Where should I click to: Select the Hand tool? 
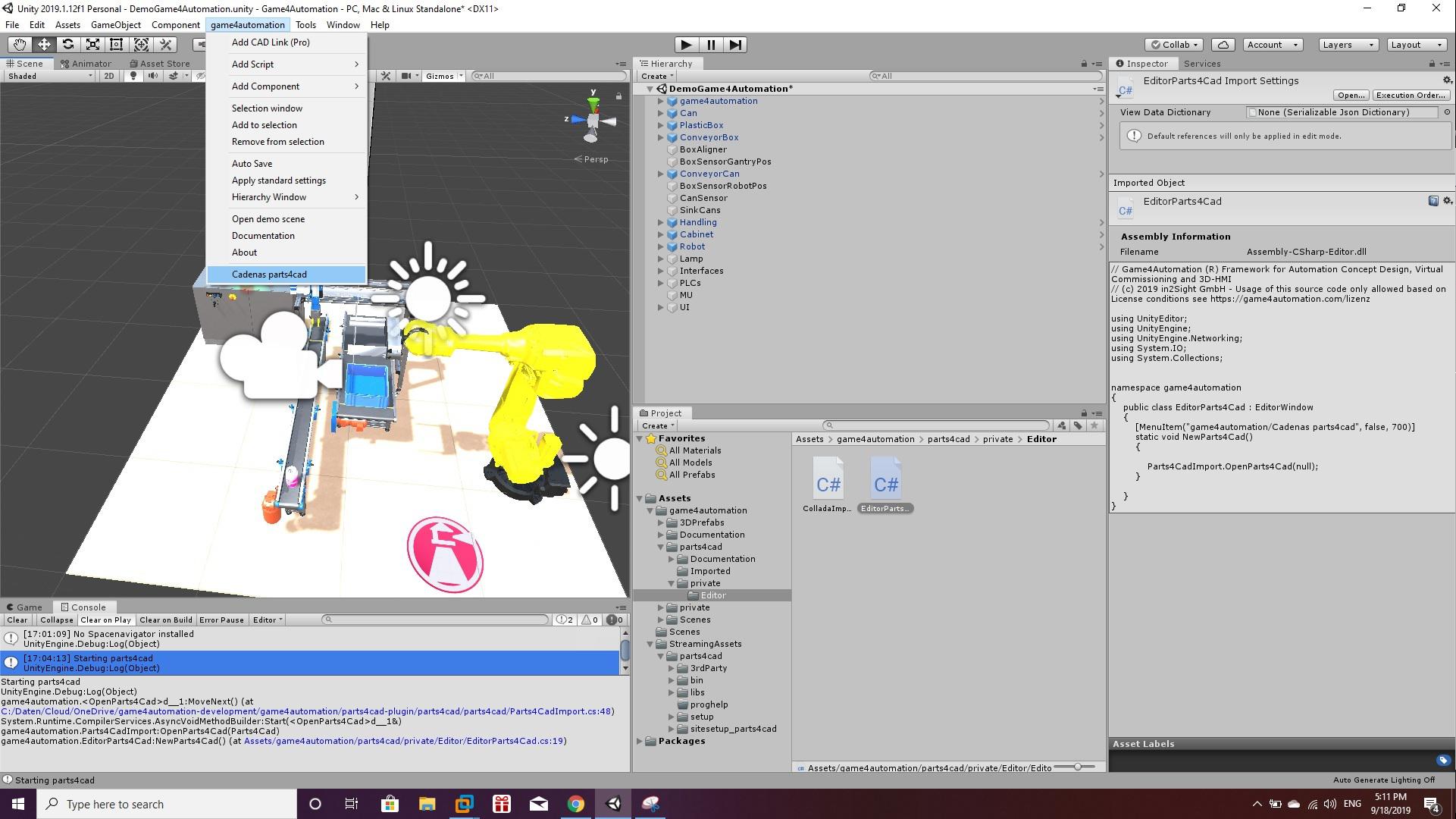(20, 45)
